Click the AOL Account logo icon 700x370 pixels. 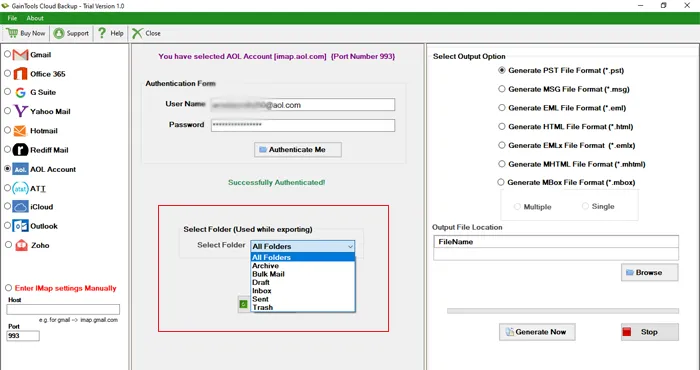point(21,169)
